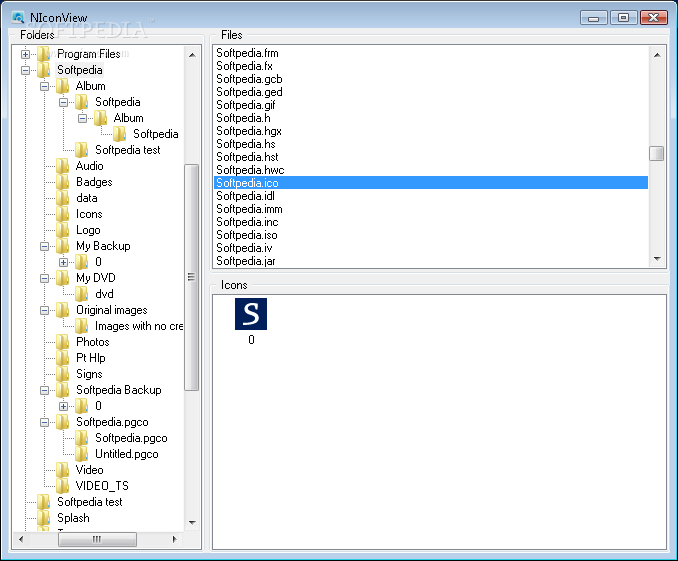Select the Program Files folder icon
Image resolution: width=678 pixels, height=561 pixels.
tap(44, 54)
